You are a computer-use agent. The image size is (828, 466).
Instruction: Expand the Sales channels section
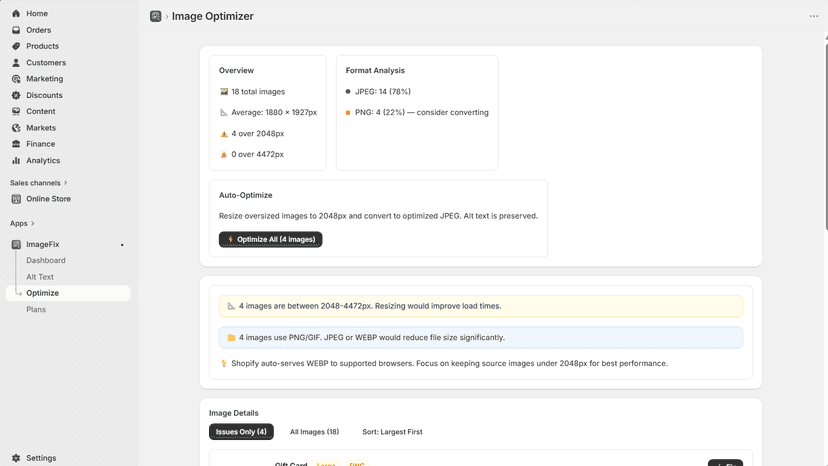39,183
